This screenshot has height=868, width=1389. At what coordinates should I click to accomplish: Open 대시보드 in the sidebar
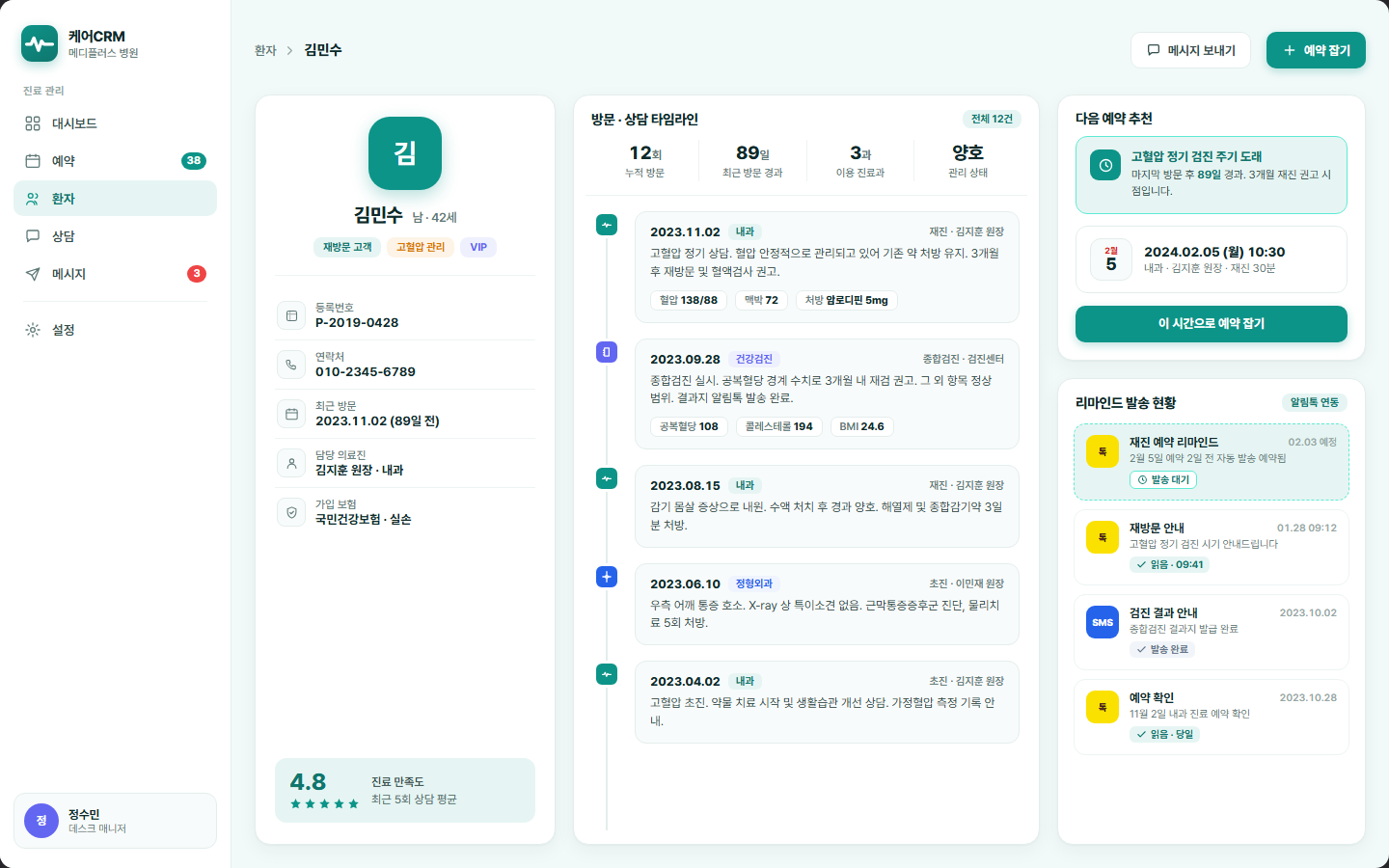115,123
